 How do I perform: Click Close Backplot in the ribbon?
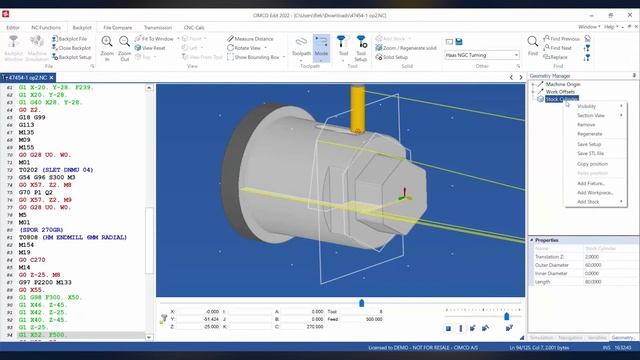(x=71, y=48)
